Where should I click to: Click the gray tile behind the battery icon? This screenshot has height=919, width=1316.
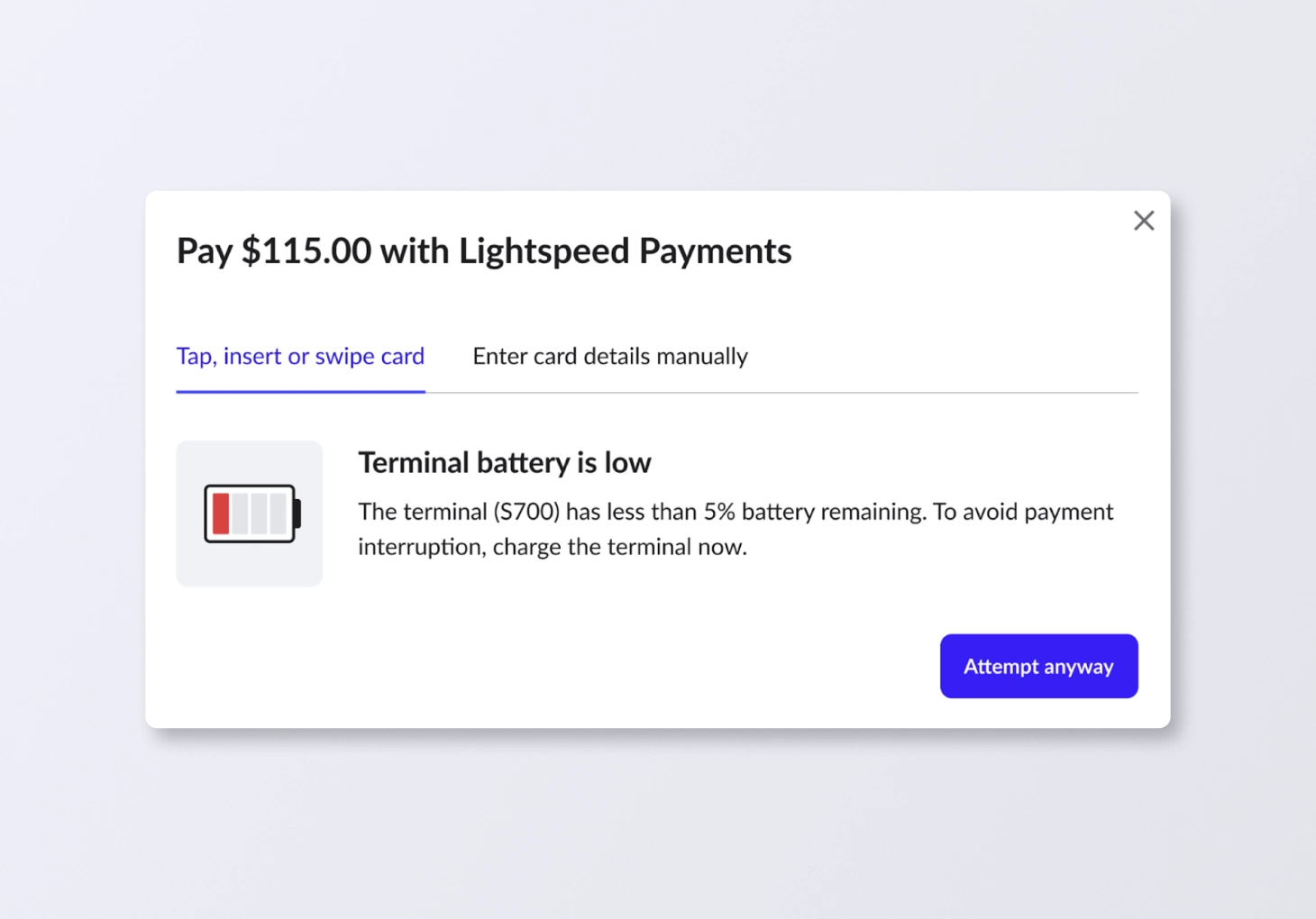[x=194, y=568]
